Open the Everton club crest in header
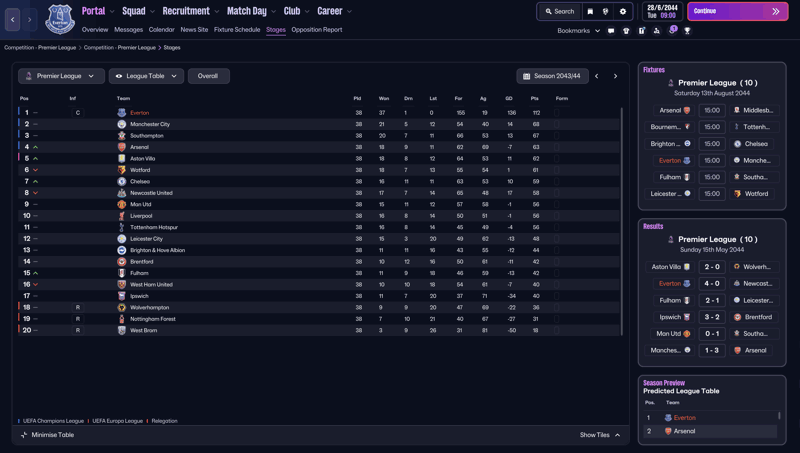The image size is (800, 453). (x=60, y=19)
